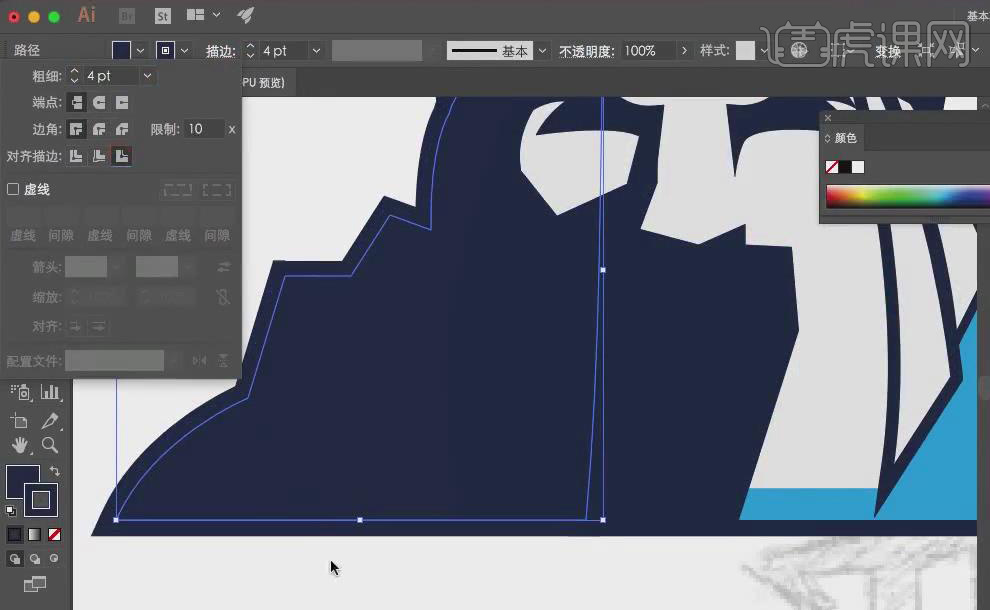Open the Bridge (Br) launcher icon
990x610 pixels.
point(127,16)
